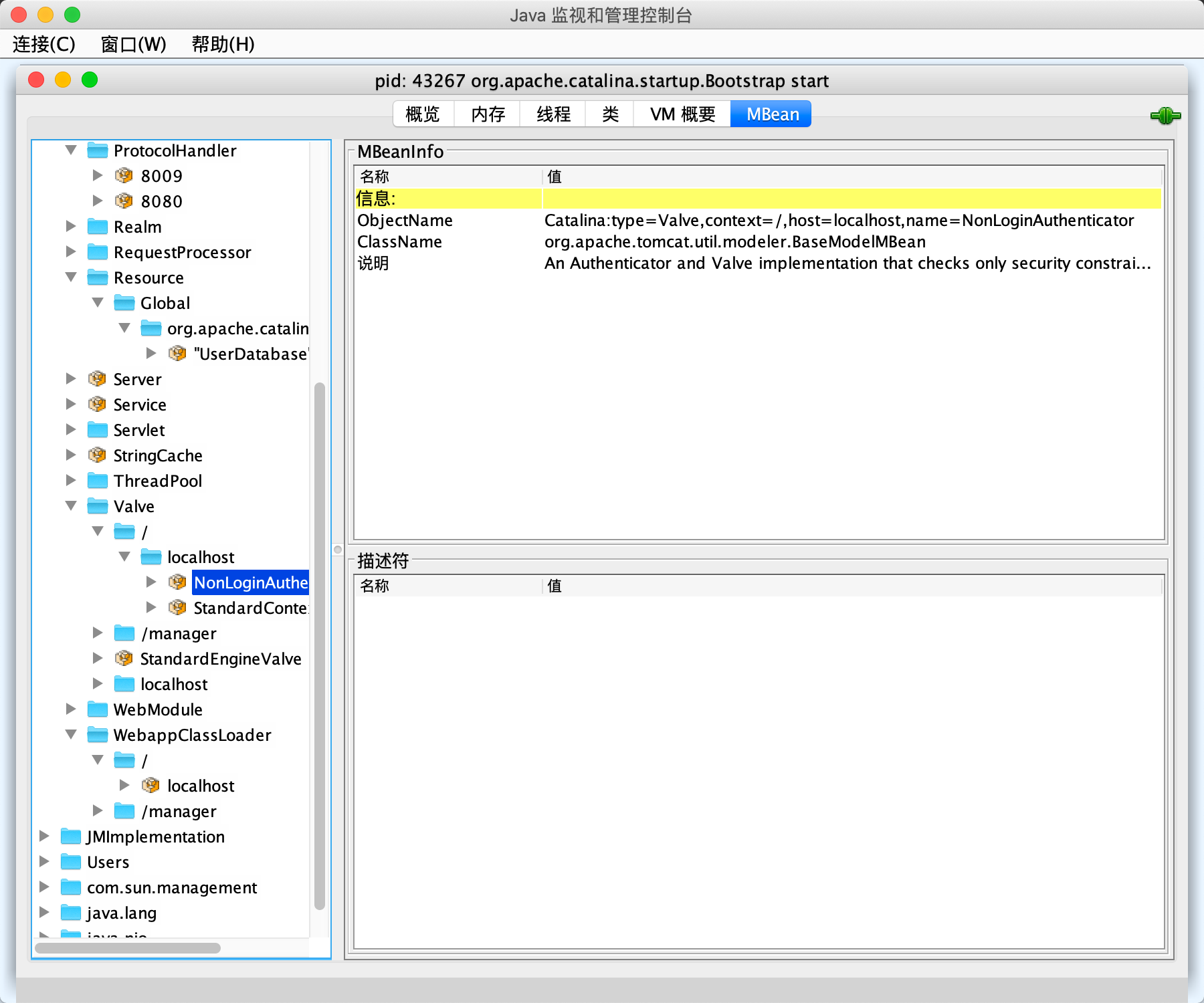1204x1003 pixels.
Task: Click the com.sun.management folder icon
Action: point(71,887)
